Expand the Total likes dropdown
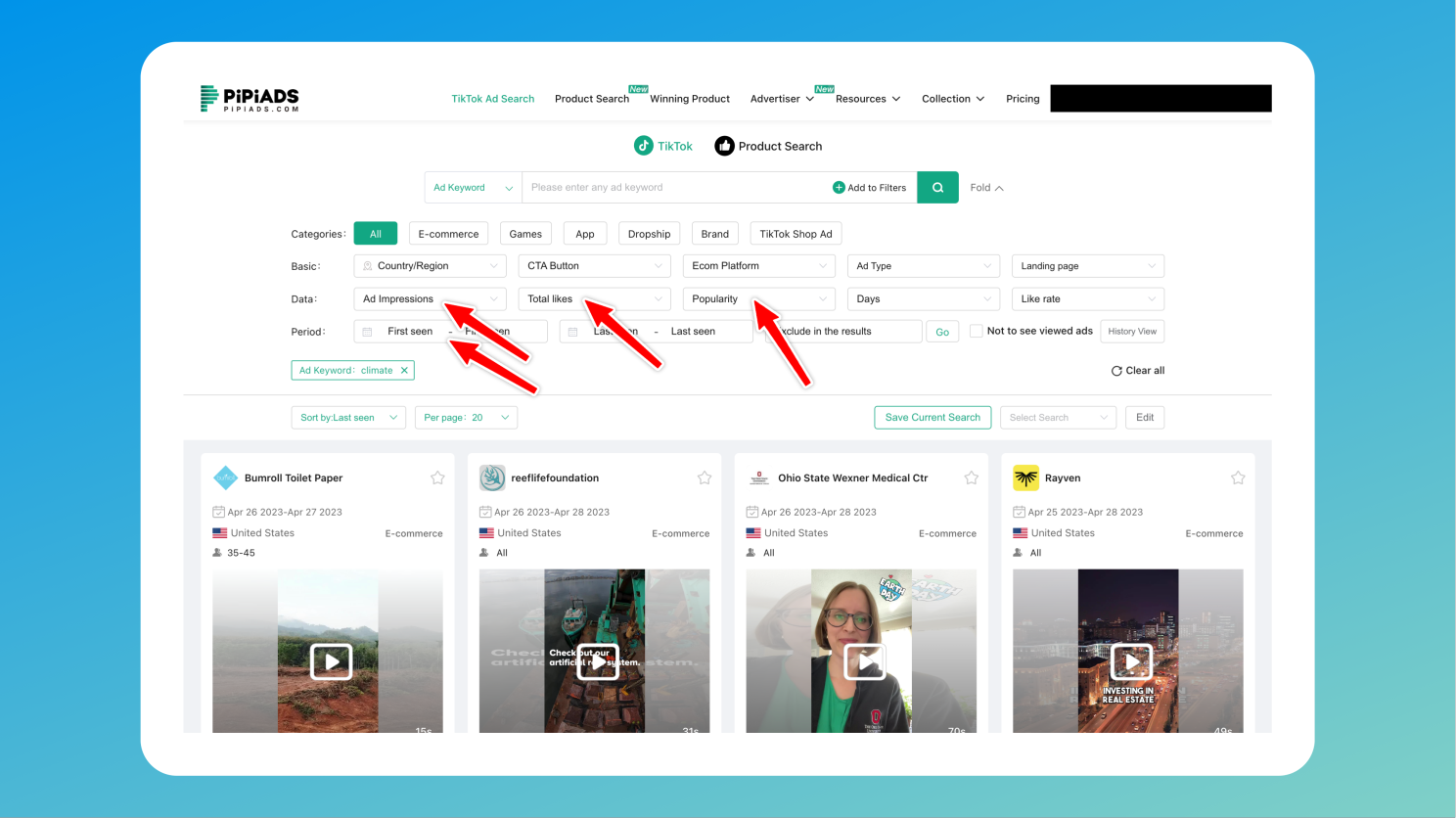This screenshot has height=818, width=1456. coord(595,299)
